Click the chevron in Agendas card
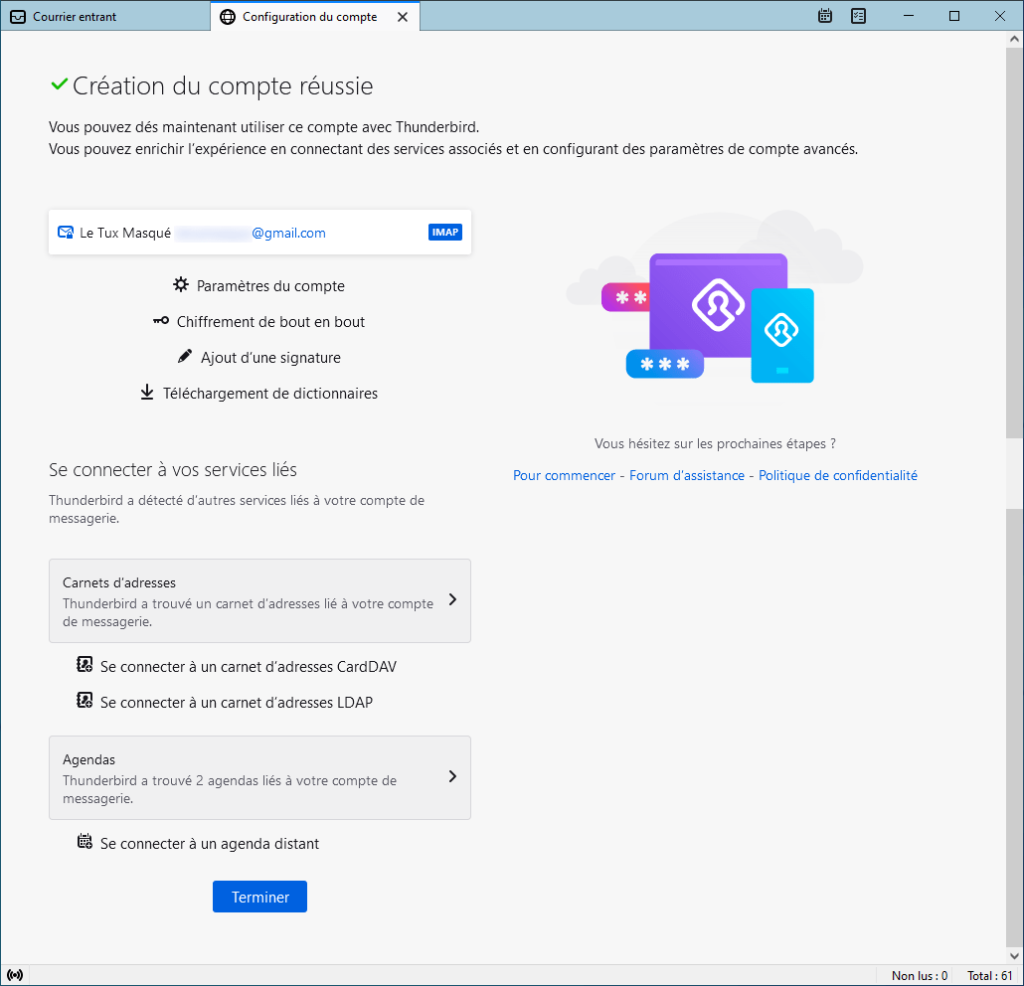The width and height of the screenshot is (1024, 986). pyautogui.click(x=453, y=776)
